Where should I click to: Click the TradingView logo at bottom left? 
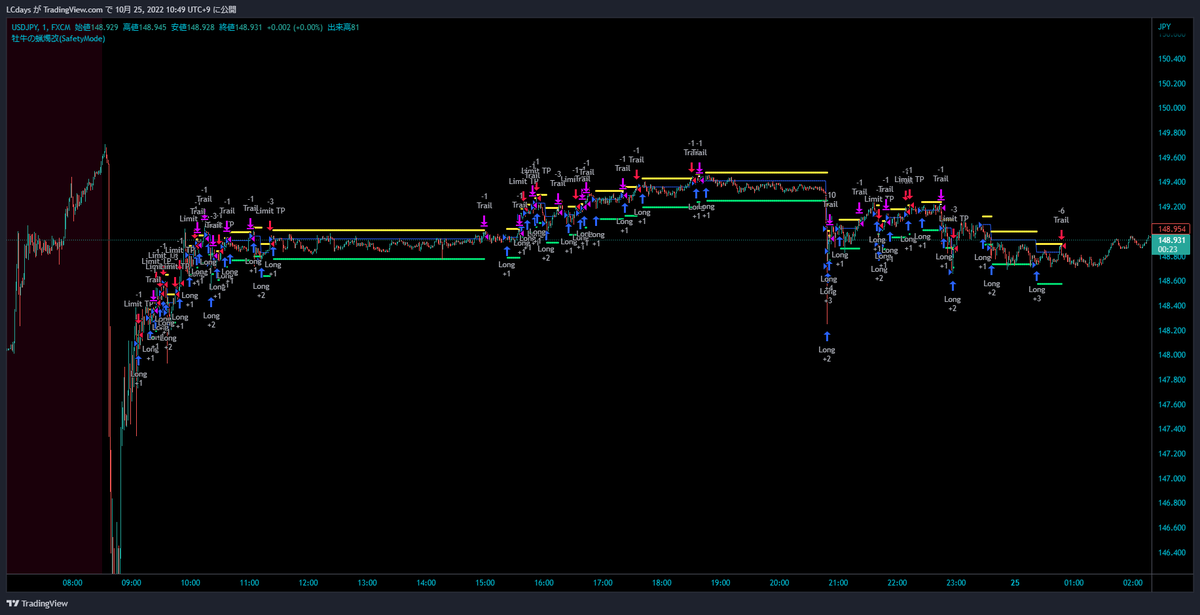[x=38, y=603]
